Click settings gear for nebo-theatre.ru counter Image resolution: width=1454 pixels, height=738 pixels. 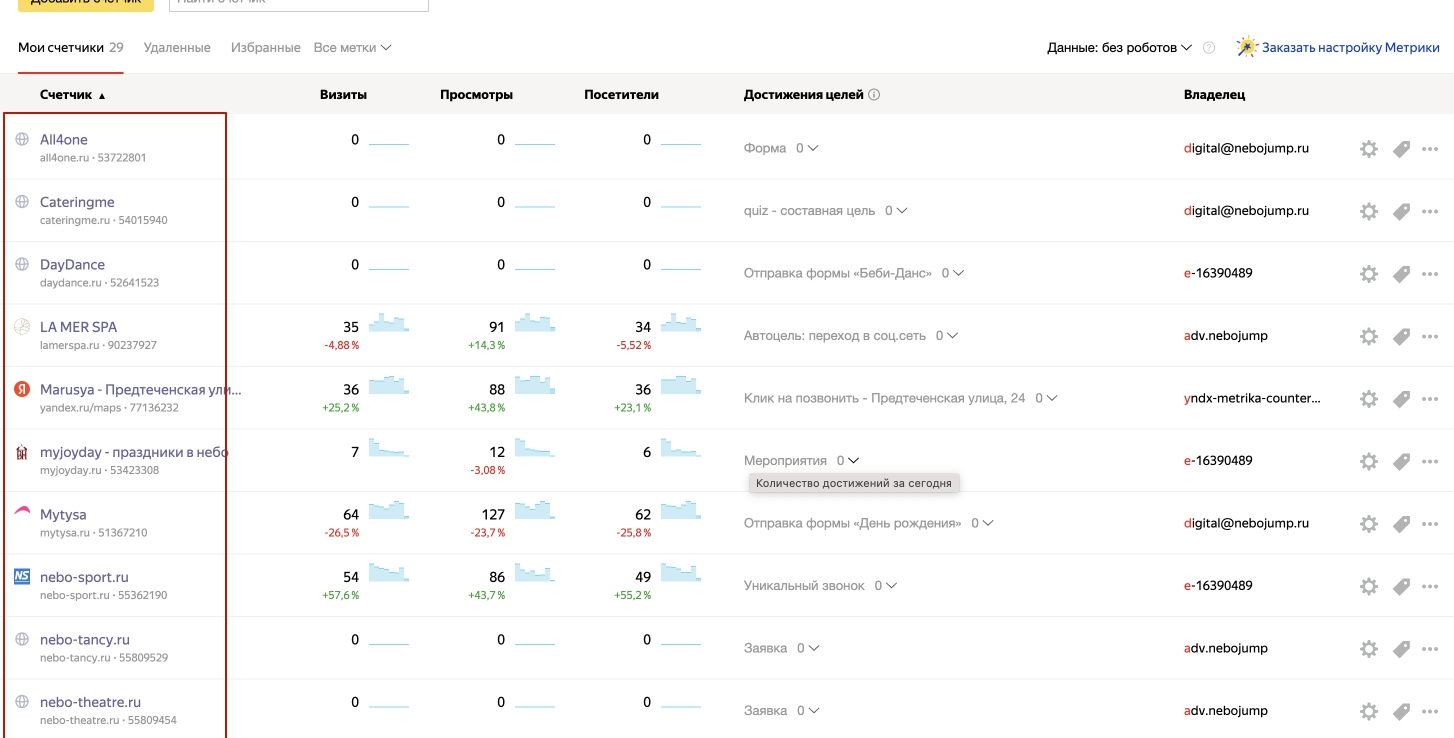click(x=1368, y=711)
